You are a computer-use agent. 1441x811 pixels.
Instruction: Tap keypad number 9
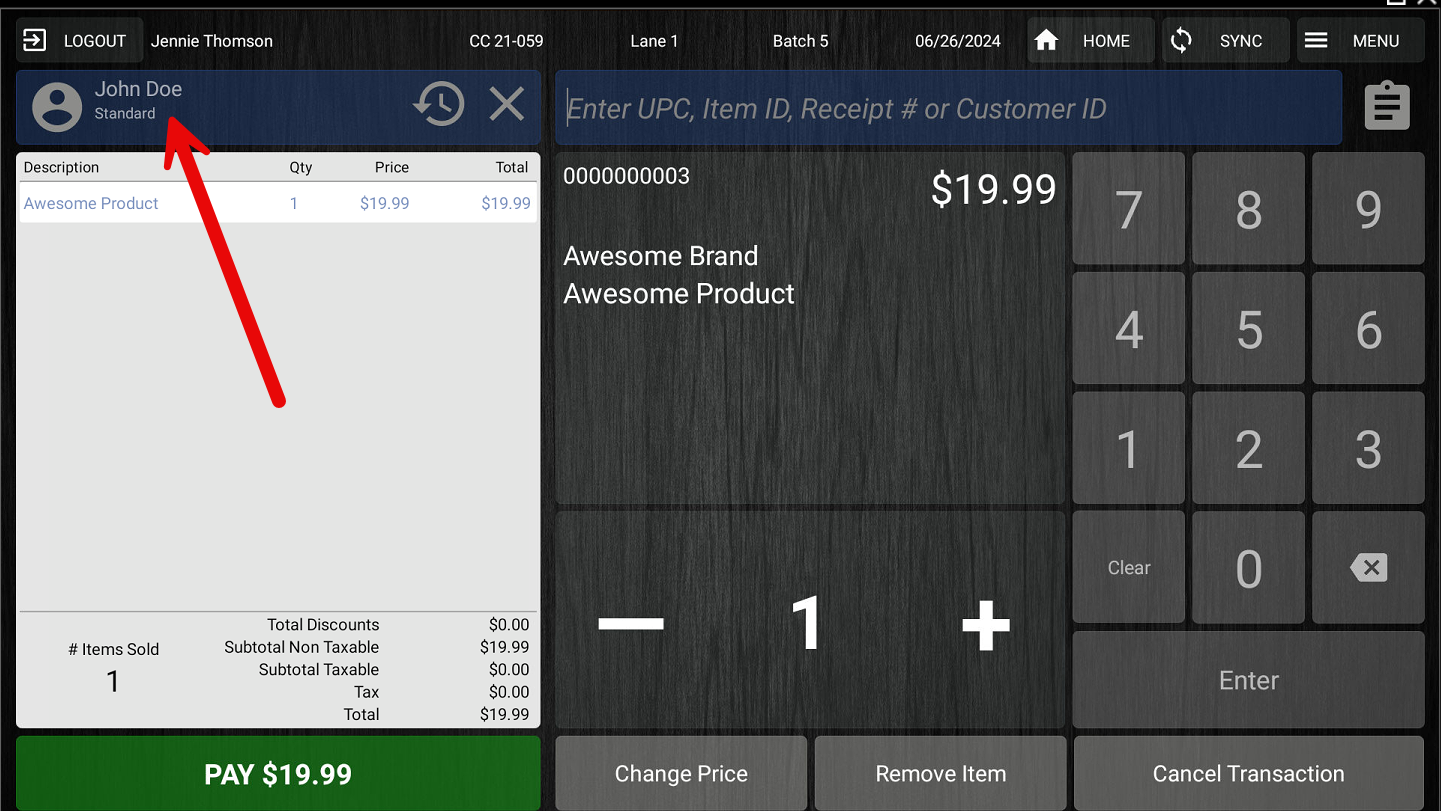(x=1368, y=209)
